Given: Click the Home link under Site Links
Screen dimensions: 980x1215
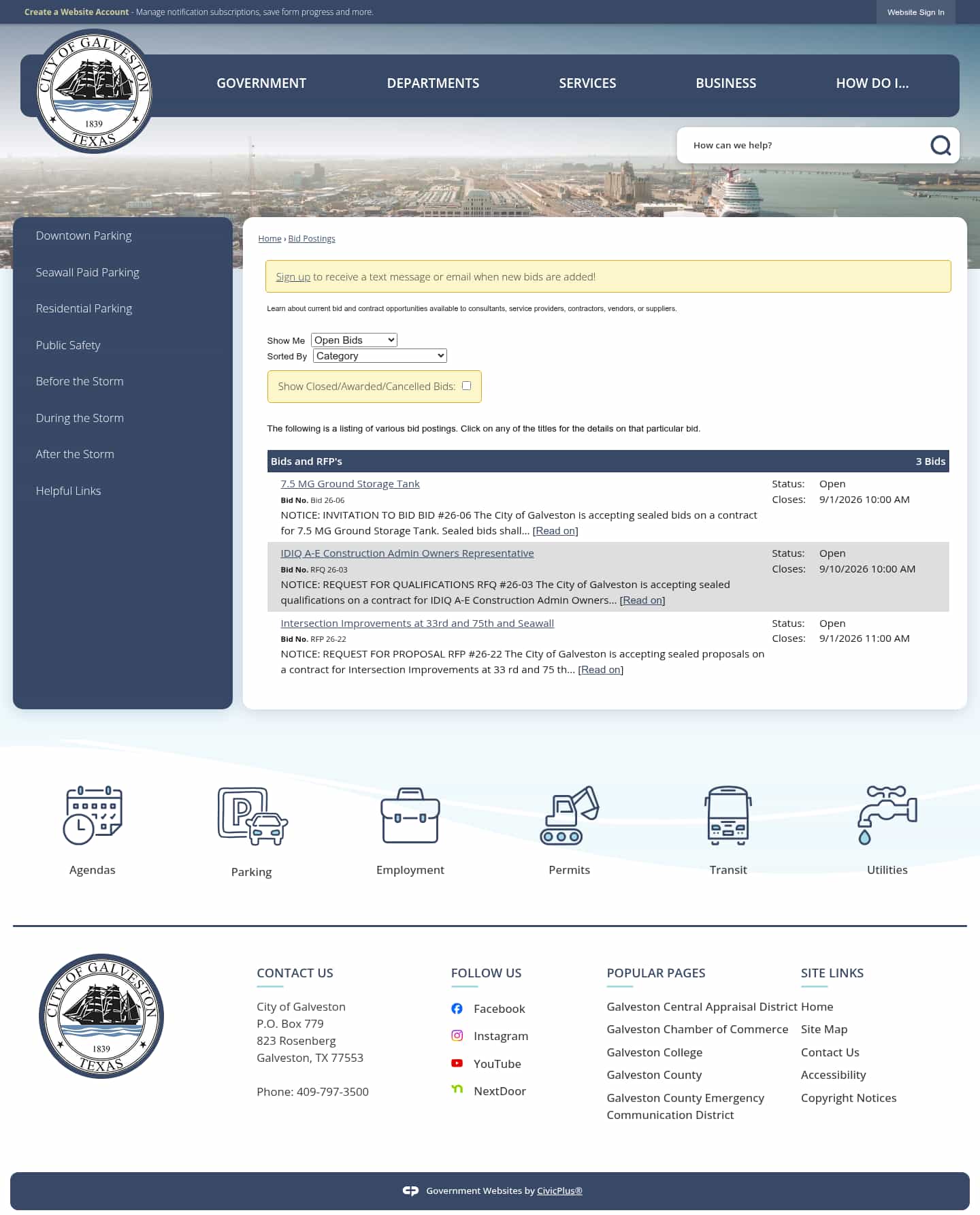Looking at the screenshot, I should click(x=817, y=1006).
